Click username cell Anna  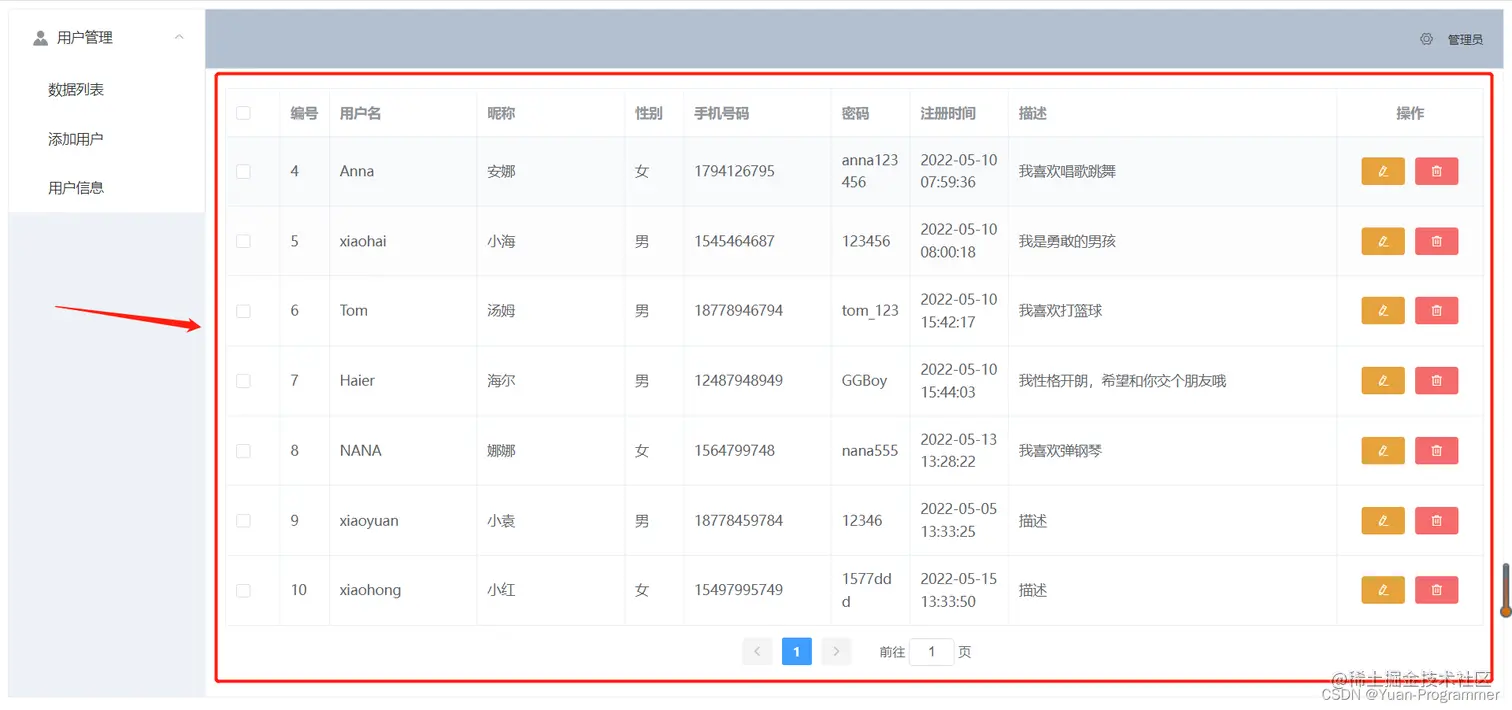pyautogui.click(x=357, y=171)
